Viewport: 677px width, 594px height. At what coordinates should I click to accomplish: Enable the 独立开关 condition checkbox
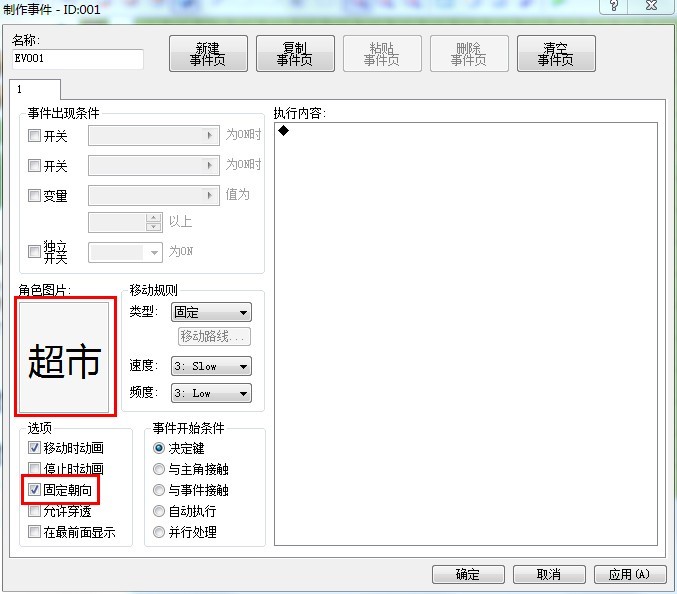click(34, 251)
